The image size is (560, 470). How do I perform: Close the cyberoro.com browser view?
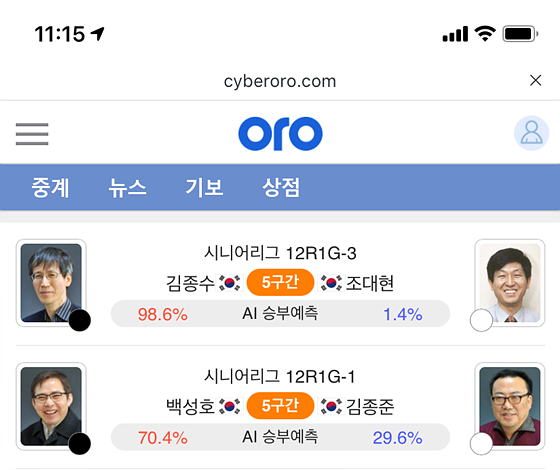[x=535, y=80]
